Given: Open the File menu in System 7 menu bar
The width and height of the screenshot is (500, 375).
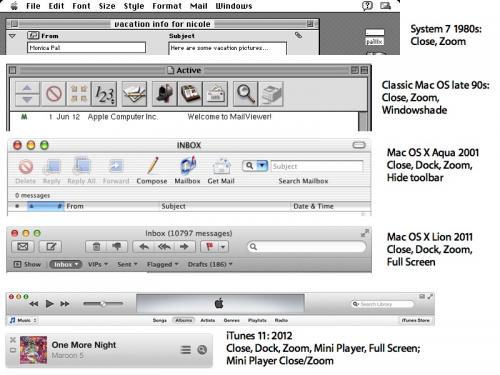Looking at the screenshot, I should click(33, 6).
